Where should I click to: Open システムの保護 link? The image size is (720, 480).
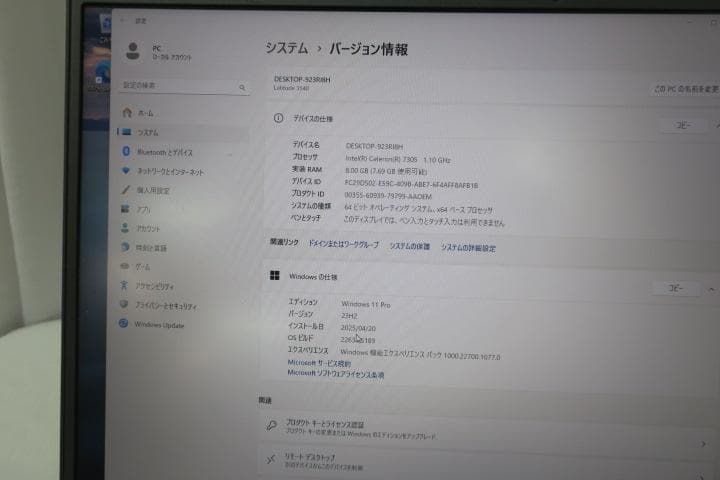click(x=410, y=246)
